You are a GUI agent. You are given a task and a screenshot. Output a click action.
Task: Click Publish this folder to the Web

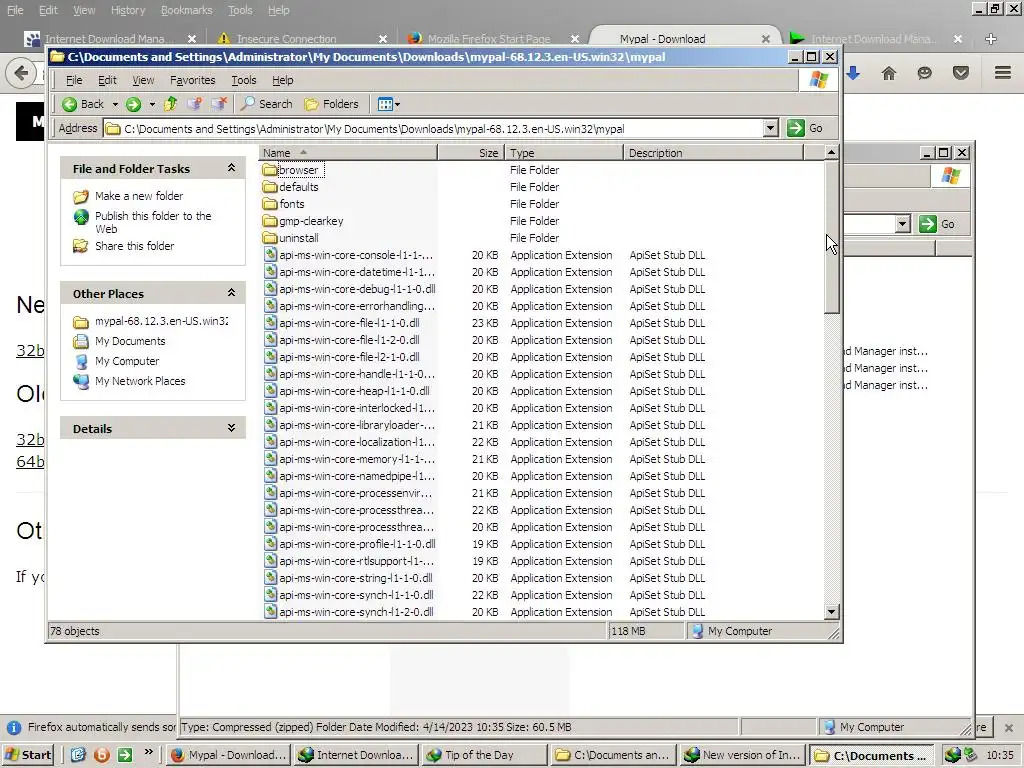153,222
